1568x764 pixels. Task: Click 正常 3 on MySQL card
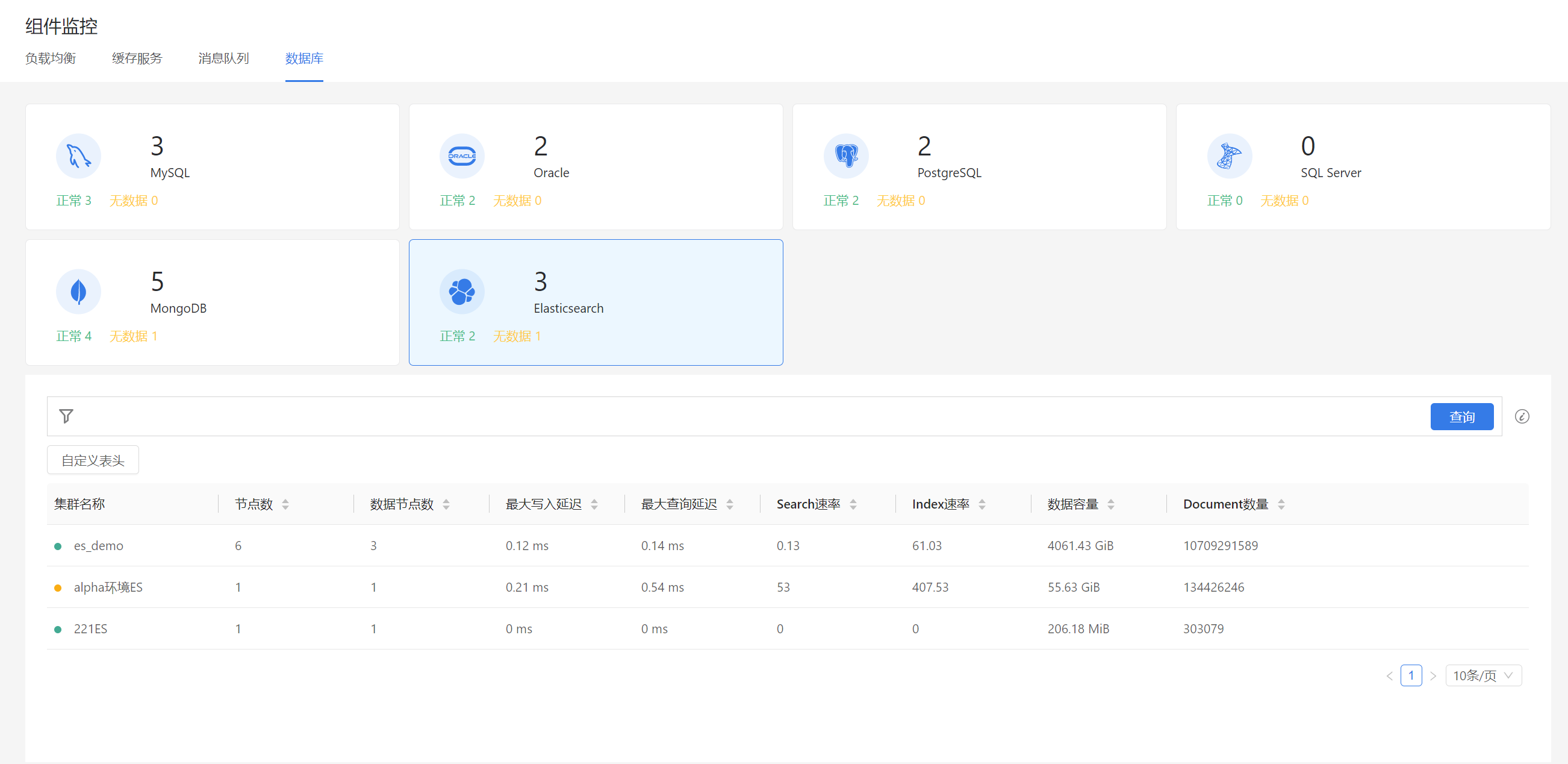click(73, 201)
